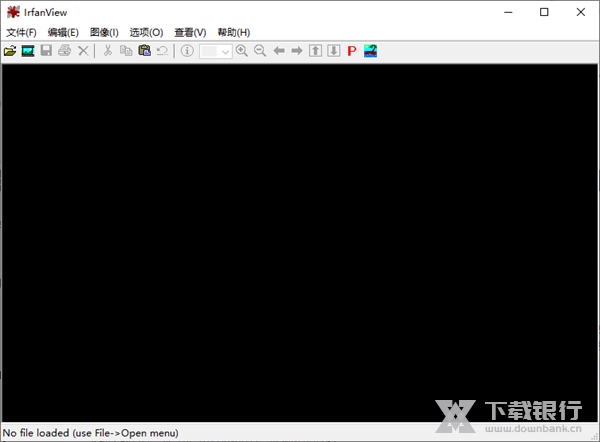This screenshot has height=442, width=600.
Task: Click the Print icon
Action: coord(65,51)
